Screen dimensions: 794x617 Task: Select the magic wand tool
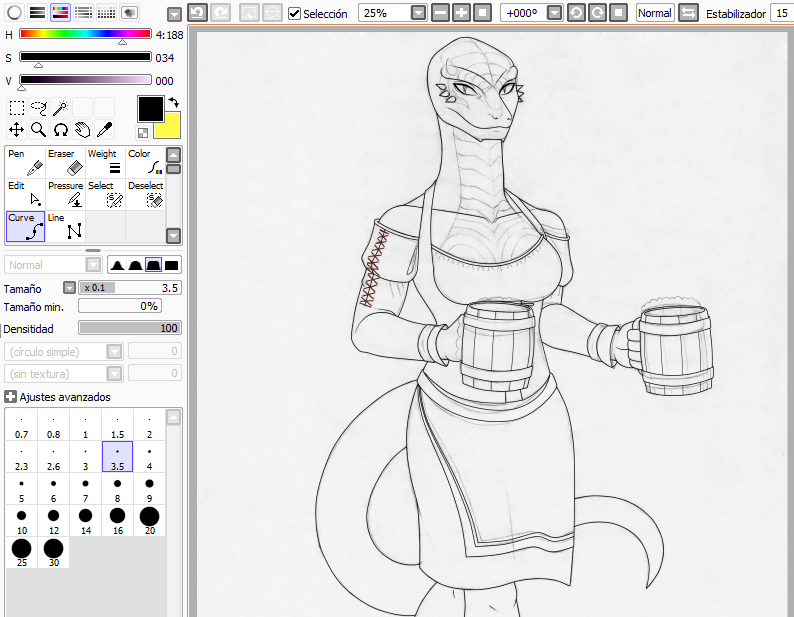pos(61,107)
